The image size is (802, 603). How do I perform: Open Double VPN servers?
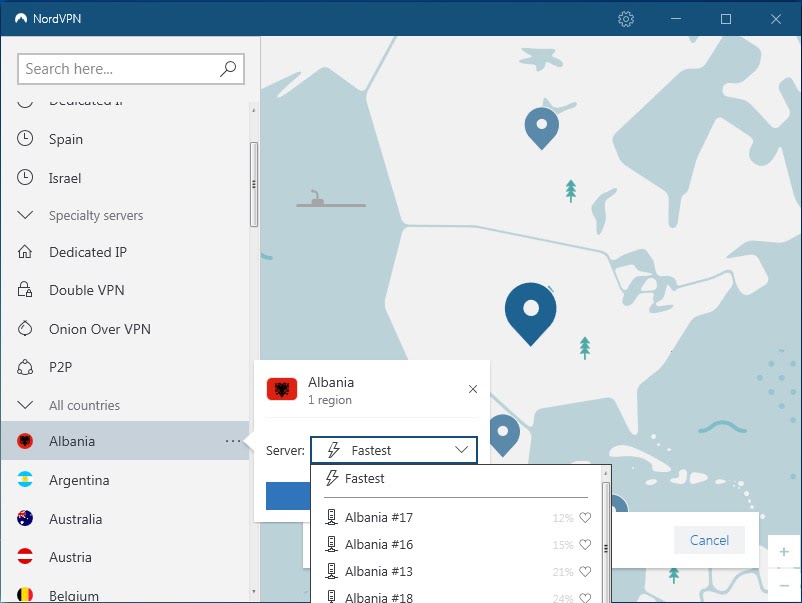pyautogui.click(x=125, y=290)
